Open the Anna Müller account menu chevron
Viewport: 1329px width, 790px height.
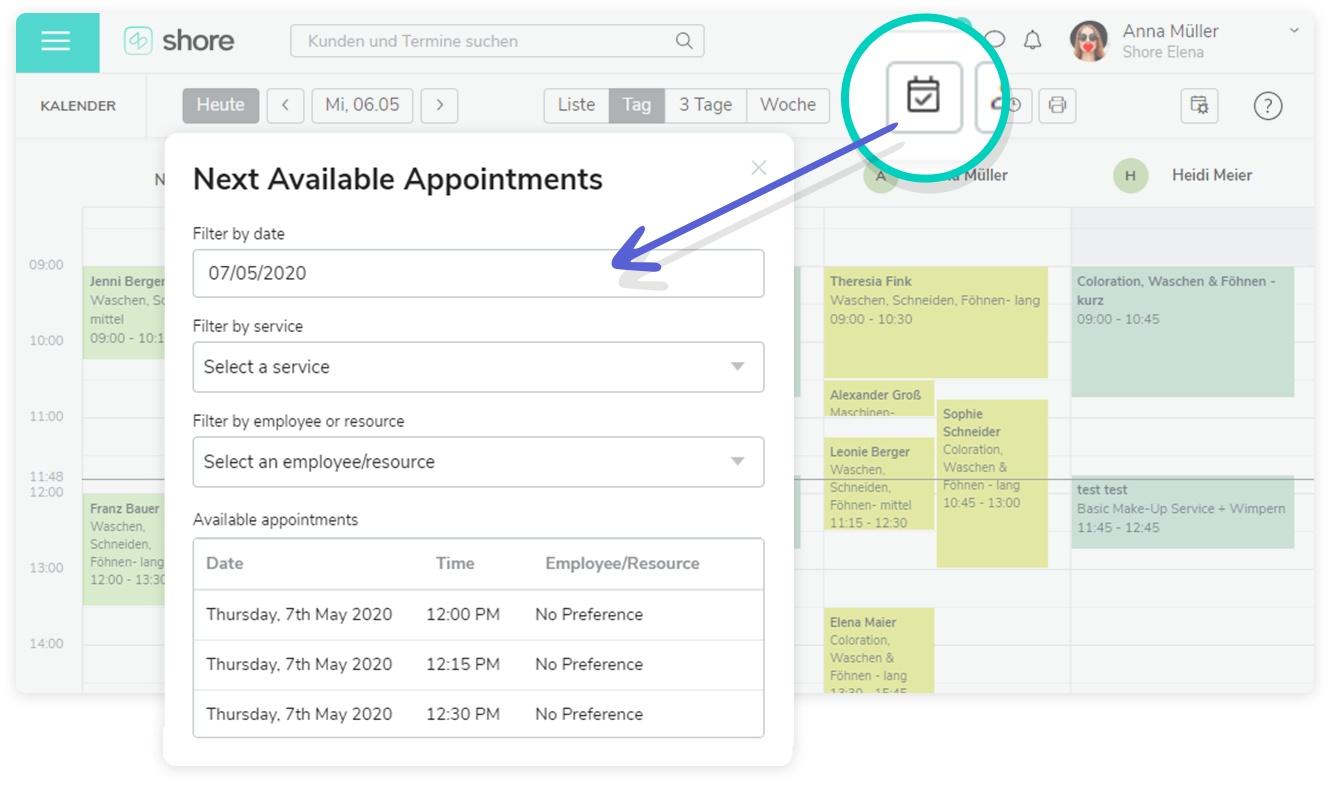1295,31
